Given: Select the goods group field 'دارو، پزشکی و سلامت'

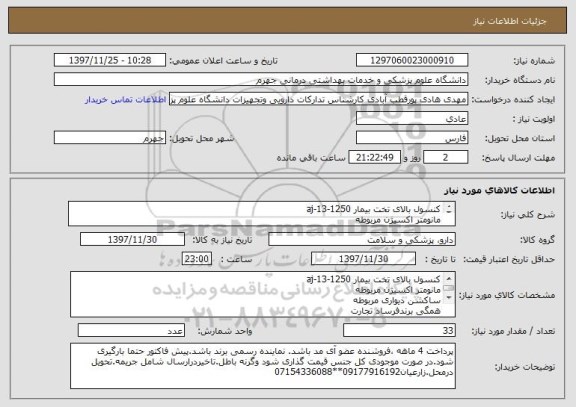Looking at the screenshot, I should (362, 239).
